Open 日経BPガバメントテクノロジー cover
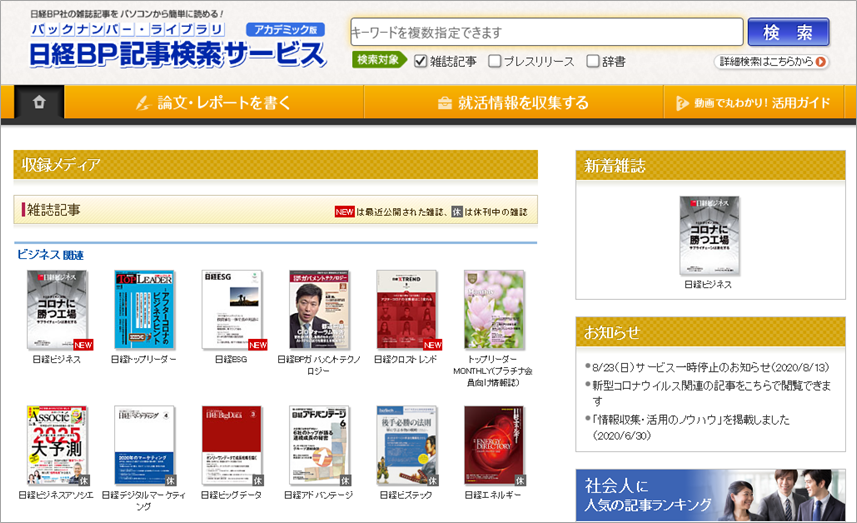857x523 pixels. coord(319,310)
